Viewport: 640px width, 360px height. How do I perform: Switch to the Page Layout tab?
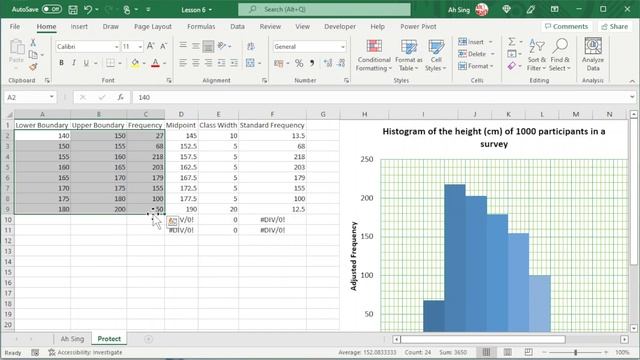click(x=153, y=27)
